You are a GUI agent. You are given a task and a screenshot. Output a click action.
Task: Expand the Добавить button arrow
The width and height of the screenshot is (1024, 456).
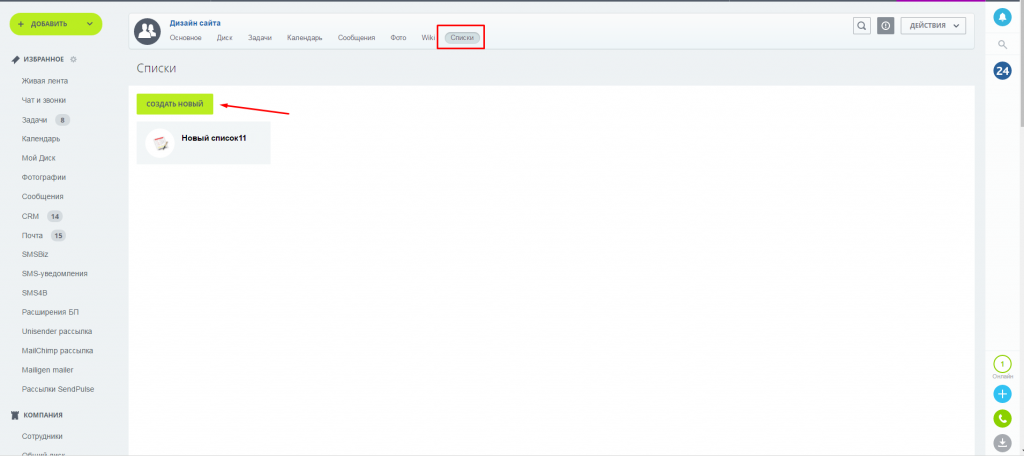click(89, 24)
